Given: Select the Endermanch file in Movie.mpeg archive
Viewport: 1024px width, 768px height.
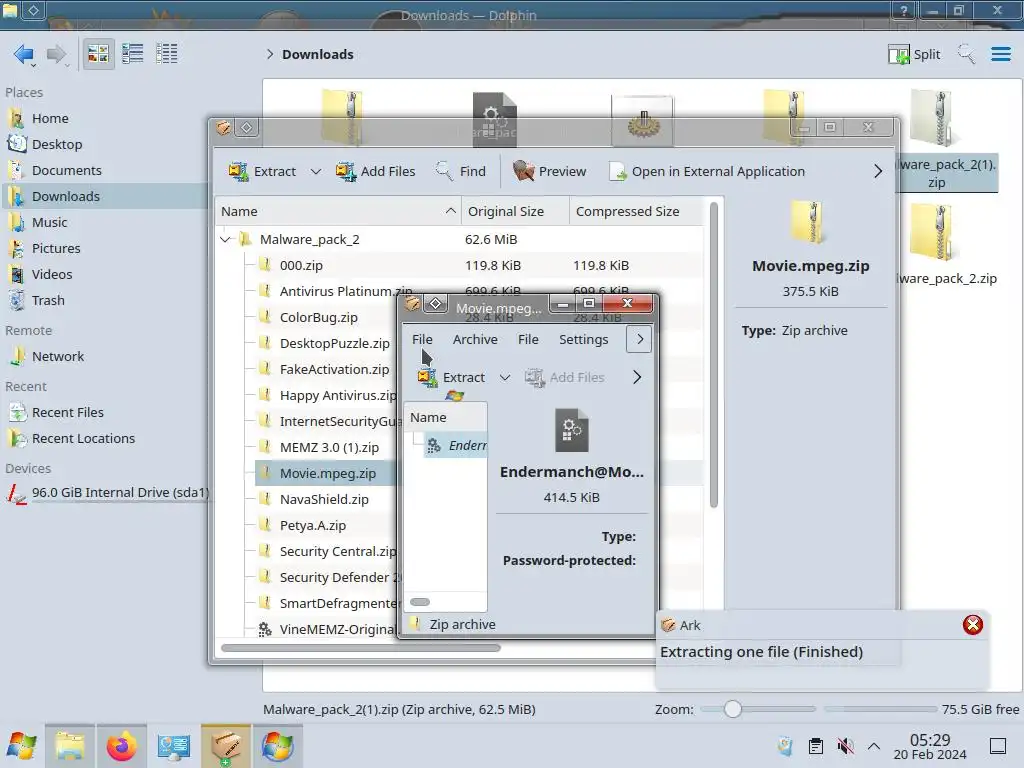Looking at the screenshot, I should pyautogui.click(x=456, y=446).
